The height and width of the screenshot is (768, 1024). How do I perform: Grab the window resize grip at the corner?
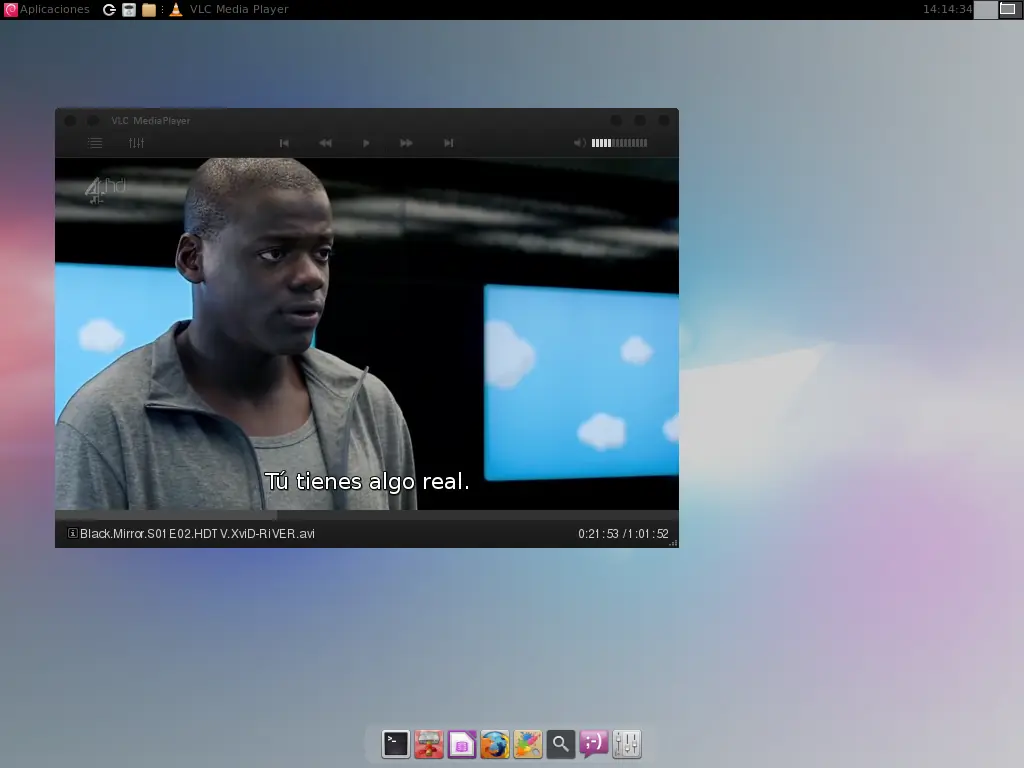click(x=673, y=543)
